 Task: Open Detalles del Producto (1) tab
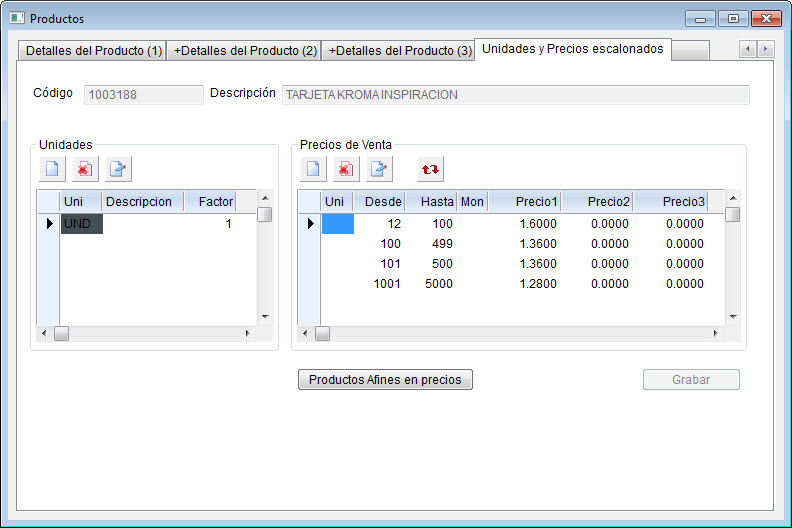click(93, 51)
